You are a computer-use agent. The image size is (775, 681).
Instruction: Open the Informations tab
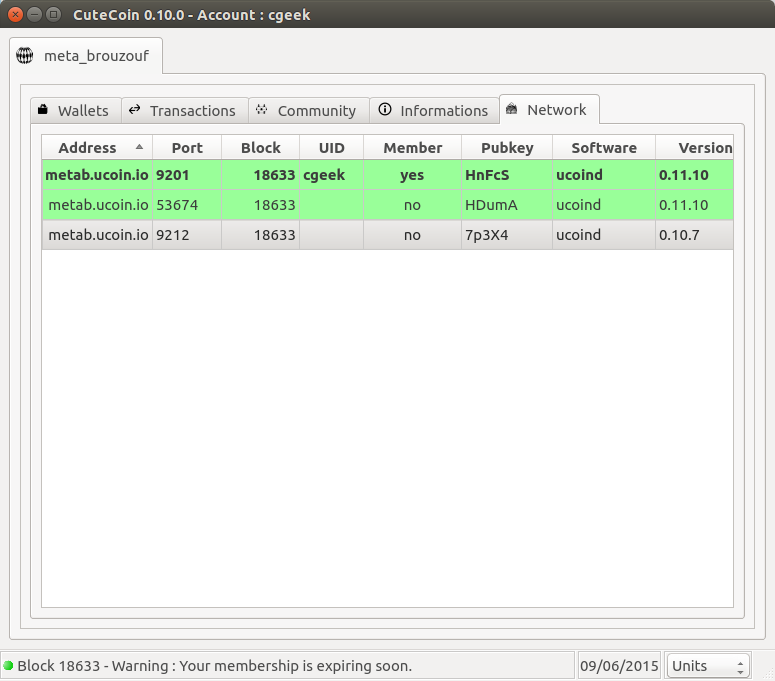click(434, 111)
